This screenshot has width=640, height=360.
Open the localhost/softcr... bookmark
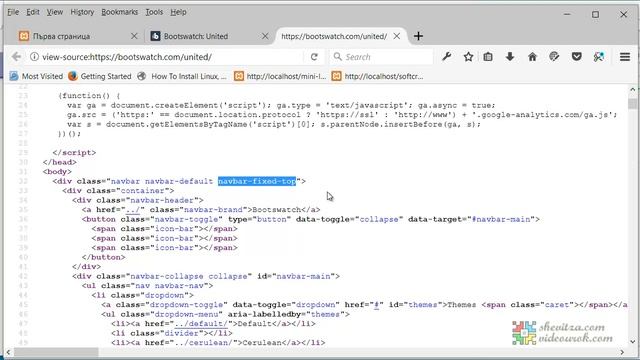coord(378,76)
